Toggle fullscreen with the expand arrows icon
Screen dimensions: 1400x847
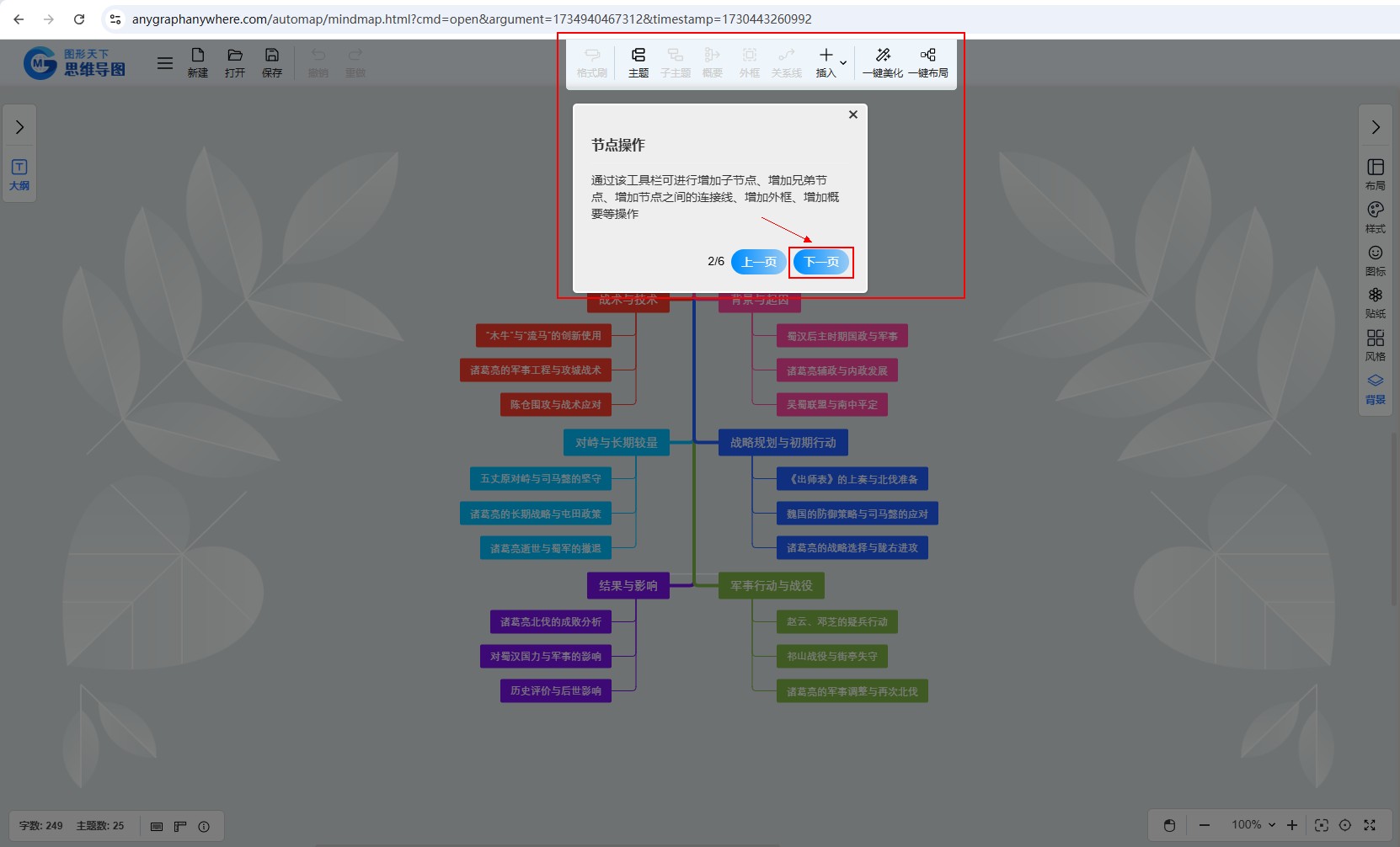pyautogui.click(x=1370, y=825)
